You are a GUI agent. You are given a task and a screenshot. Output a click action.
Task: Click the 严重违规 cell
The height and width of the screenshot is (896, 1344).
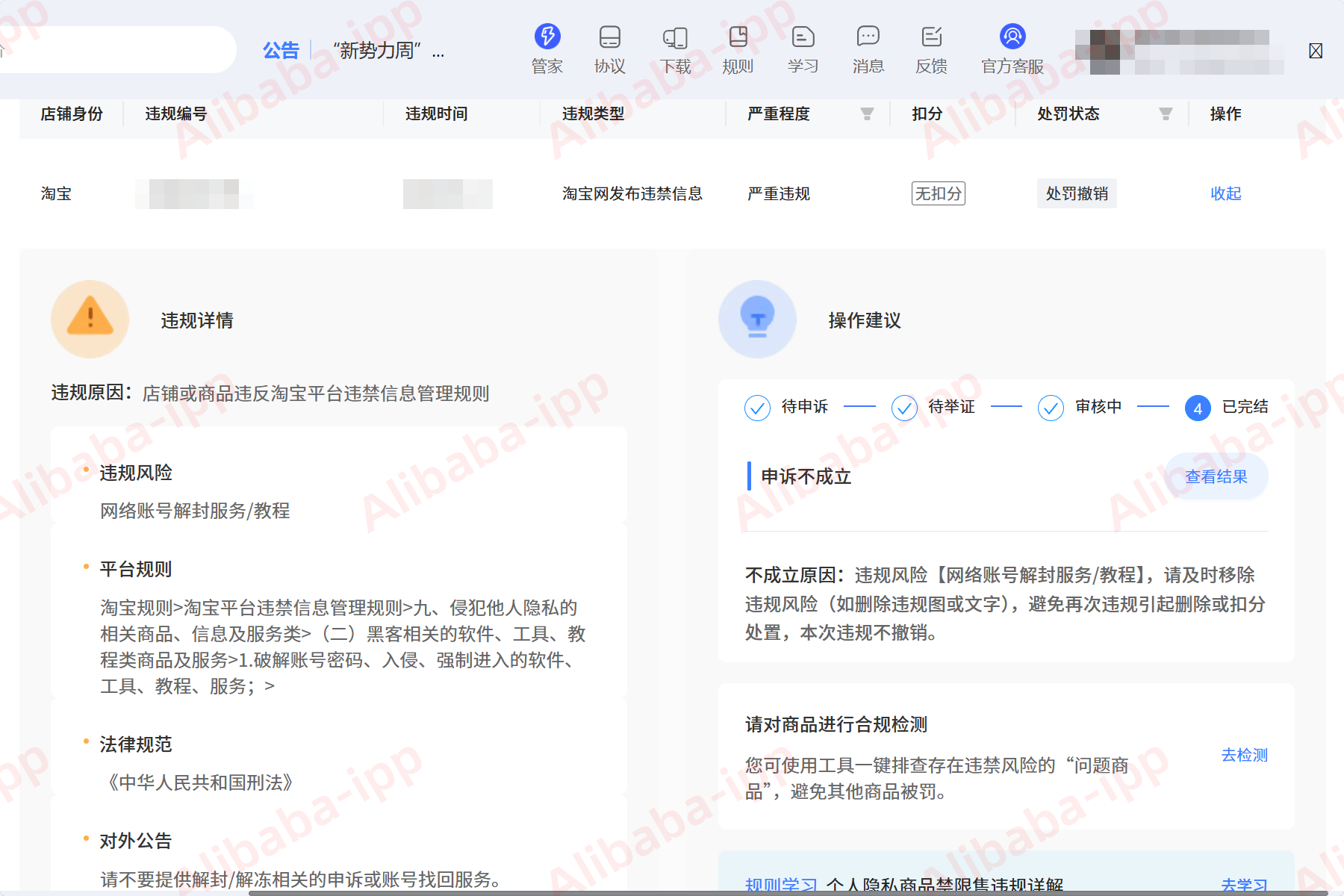(x=779, y=193)
